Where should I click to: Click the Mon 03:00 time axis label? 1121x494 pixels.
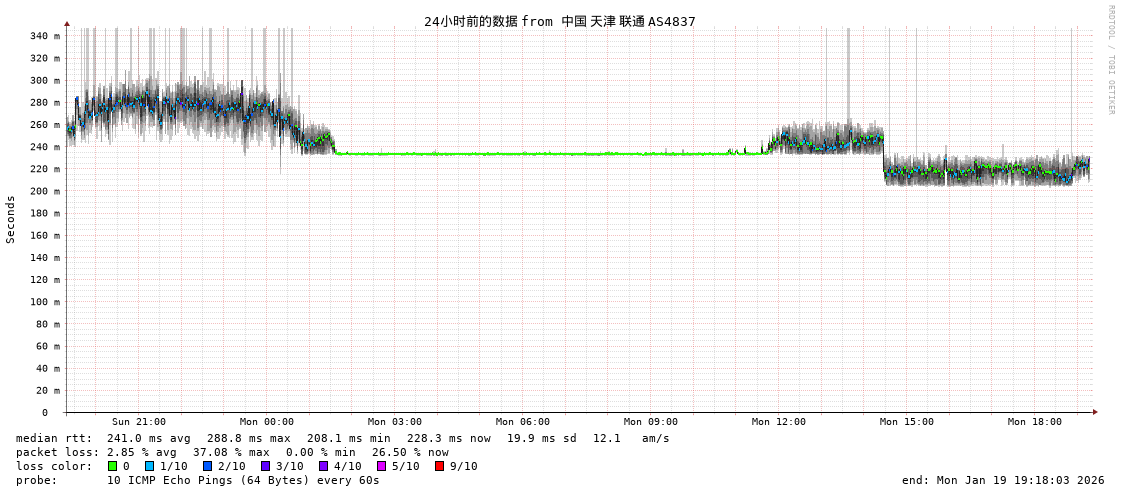(395, 422)
